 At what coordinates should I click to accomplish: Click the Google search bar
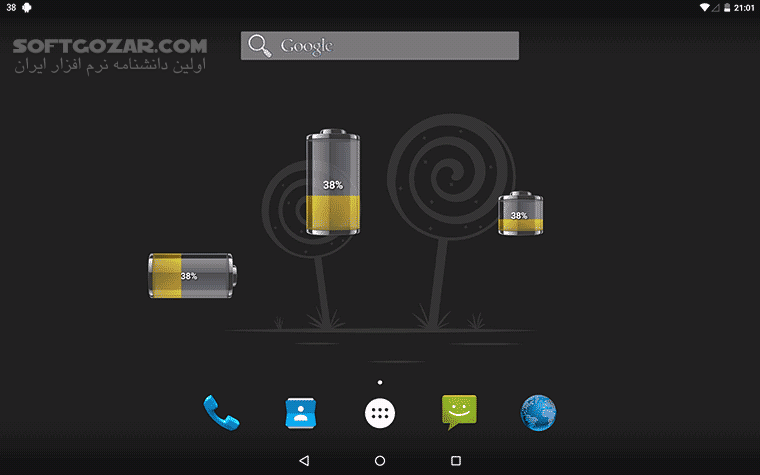380,46
